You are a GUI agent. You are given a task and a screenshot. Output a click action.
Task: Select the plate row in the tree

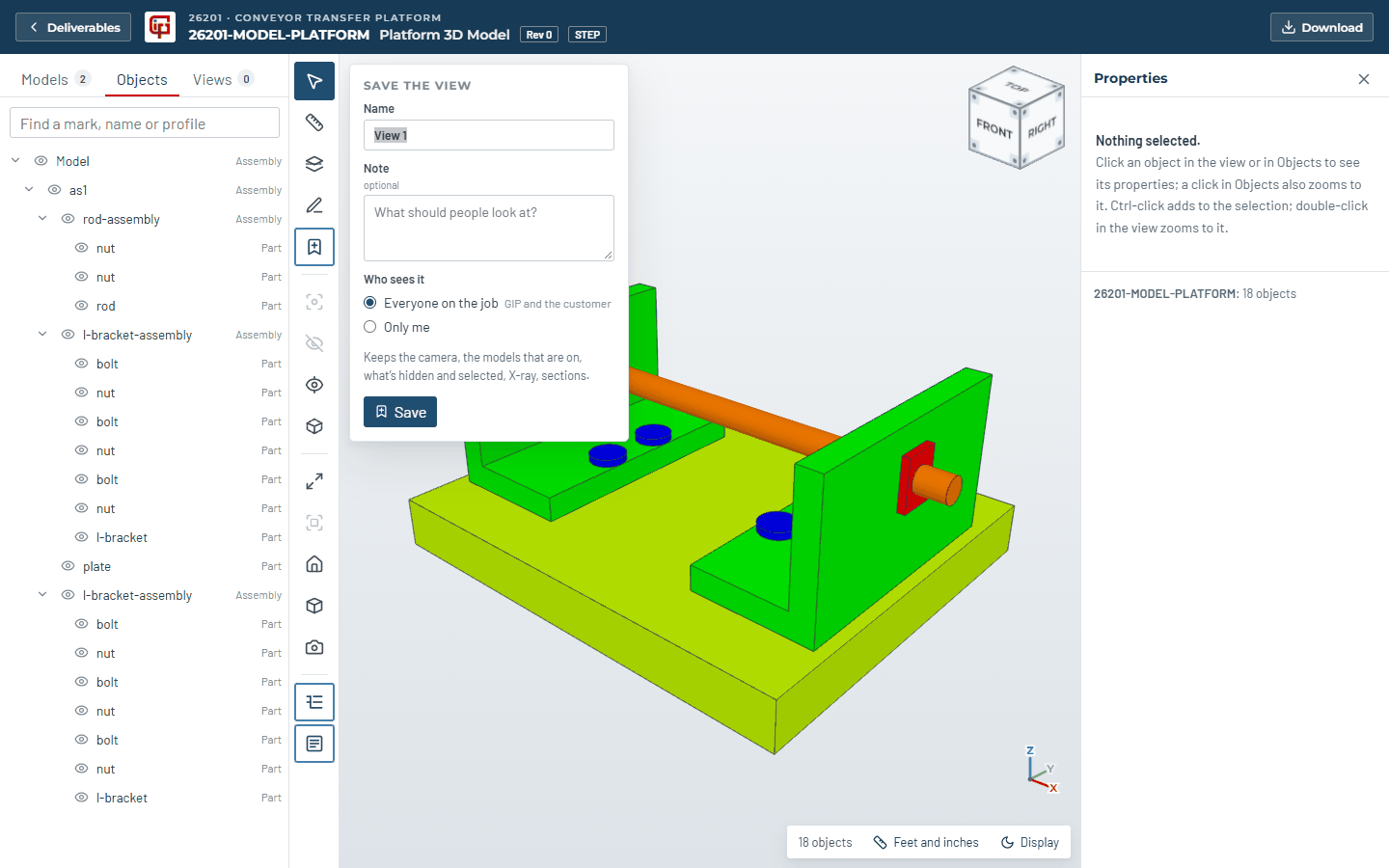click(x=145, y=566)
